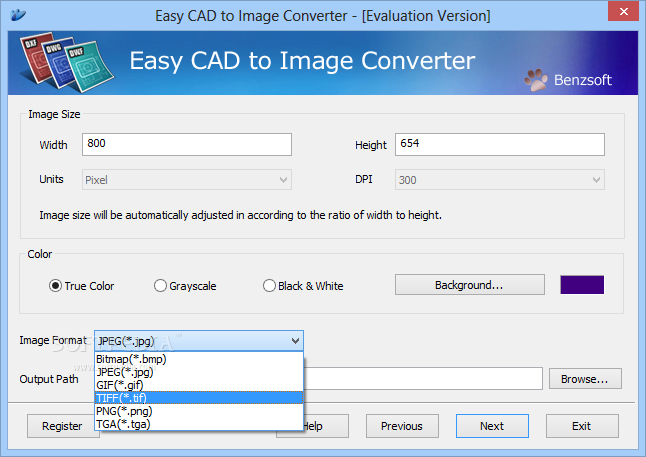Click the Benzsoft paw logo
This screenshot has height=457, width=646.
coord(536,80)
